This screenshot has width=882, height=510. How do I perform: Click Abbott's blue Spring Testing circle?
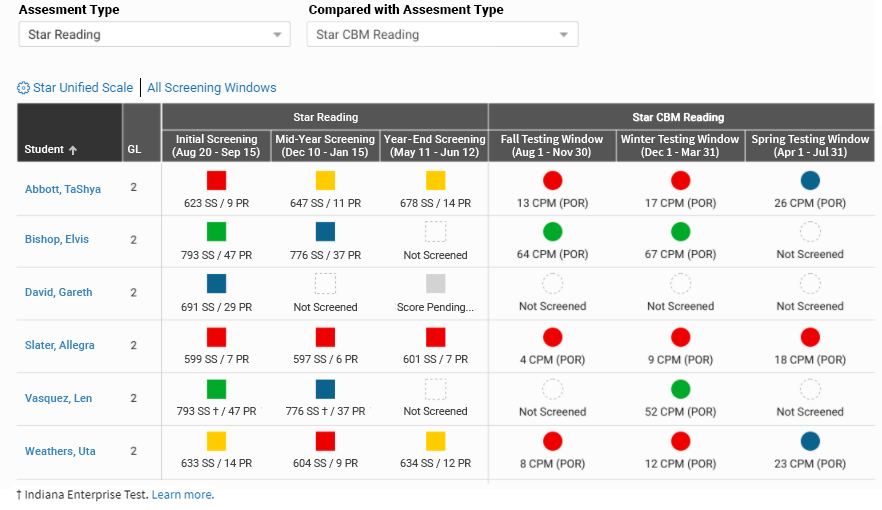click(x=810, y=180)
